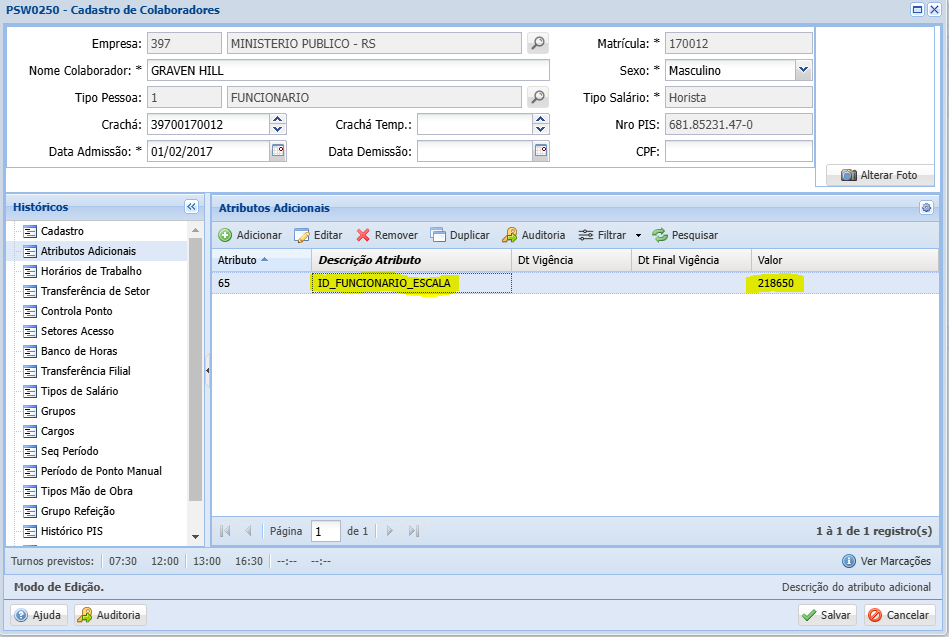Open Horários de Trabalho history
949x637 pixels.
[91, 271]
